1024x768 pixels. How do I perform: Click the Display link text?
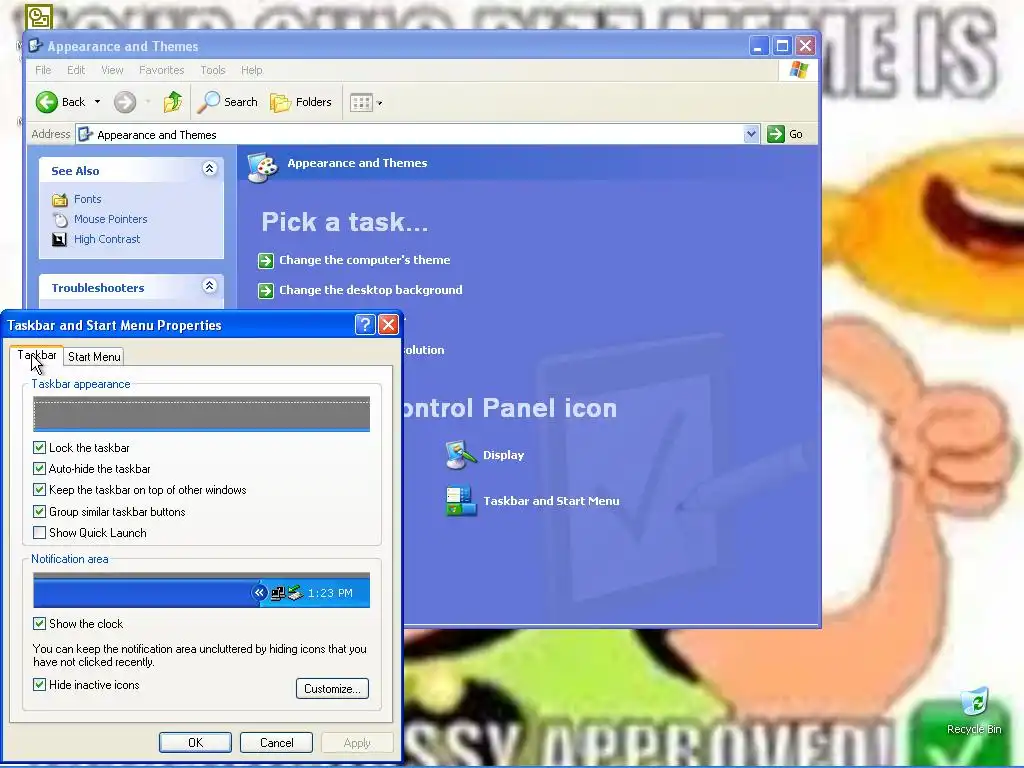point(504,455)
